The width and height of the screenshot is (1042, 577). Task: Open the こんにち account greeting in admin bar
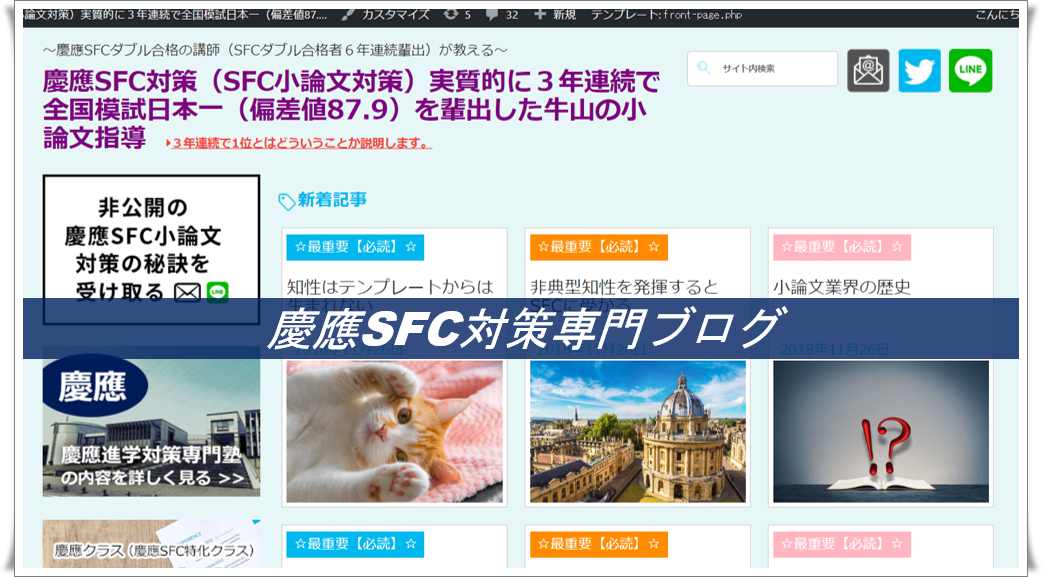(x=997, y=15)
